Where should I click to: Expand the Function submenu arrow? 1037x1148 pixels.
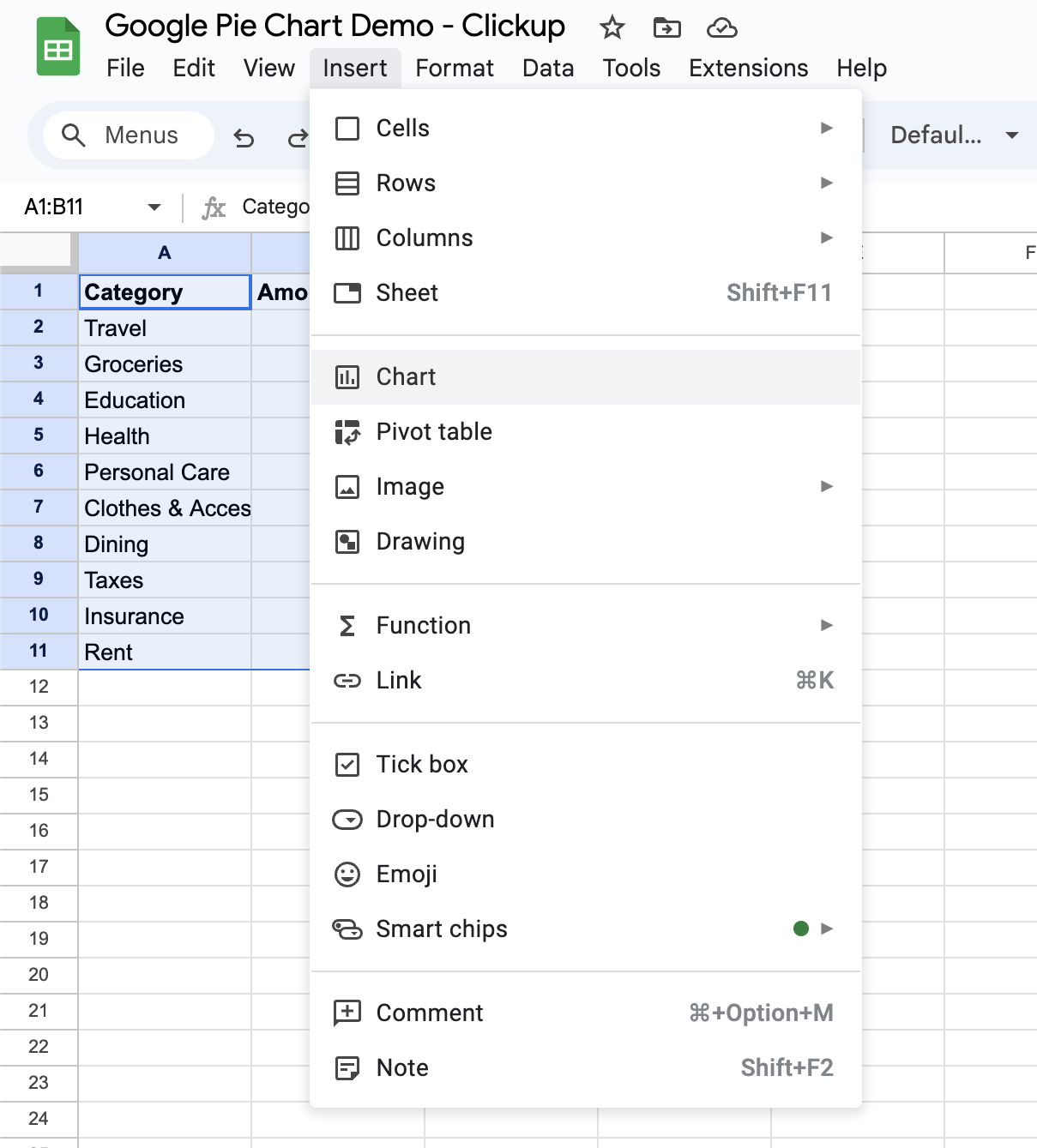(827, 626)
